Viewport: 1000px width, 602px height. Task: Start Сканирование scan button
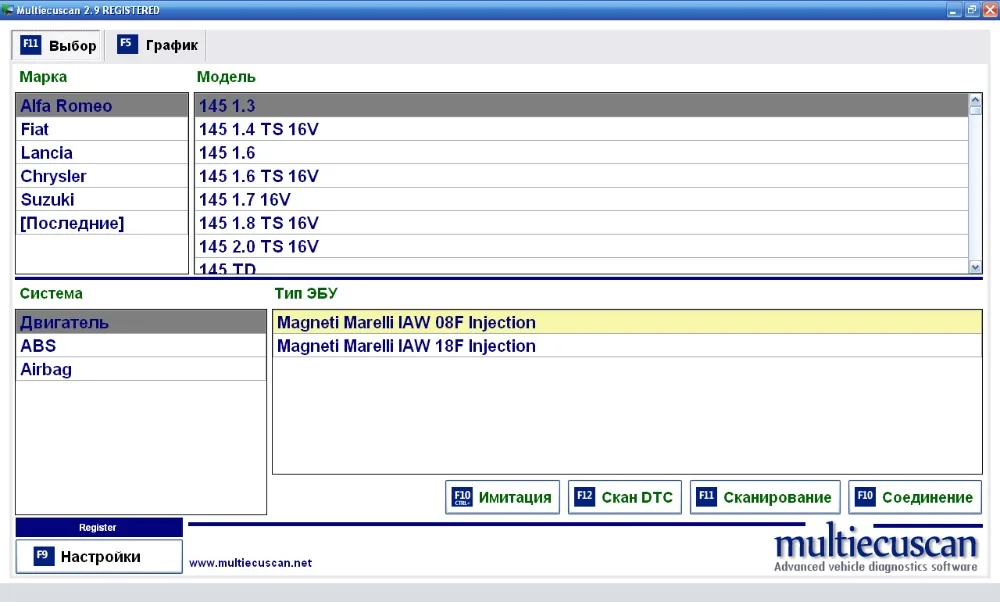pyautogui.click(x=765, y=497)
